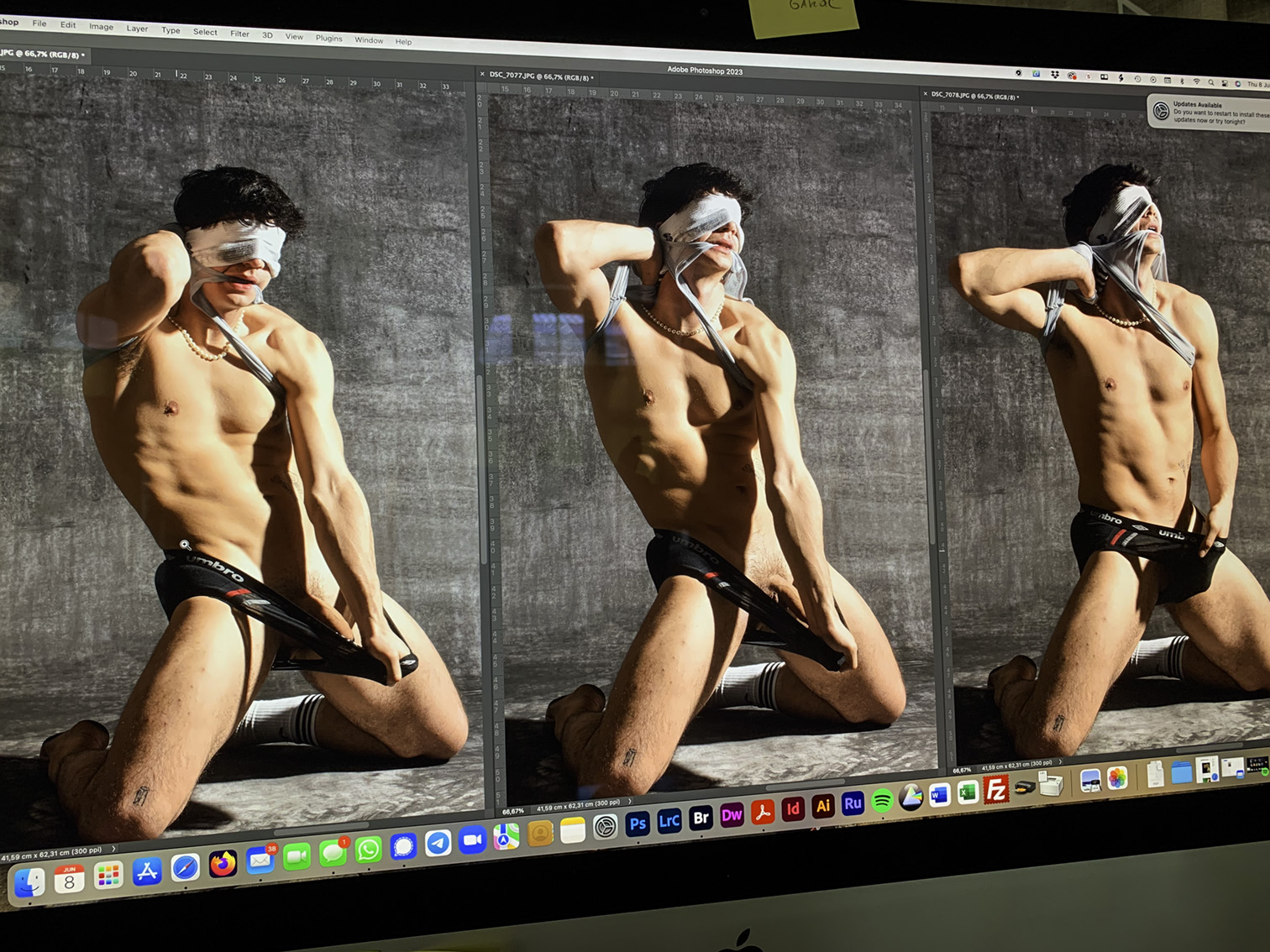Open the Select menu
The image size is (1270, 952).
205,32
